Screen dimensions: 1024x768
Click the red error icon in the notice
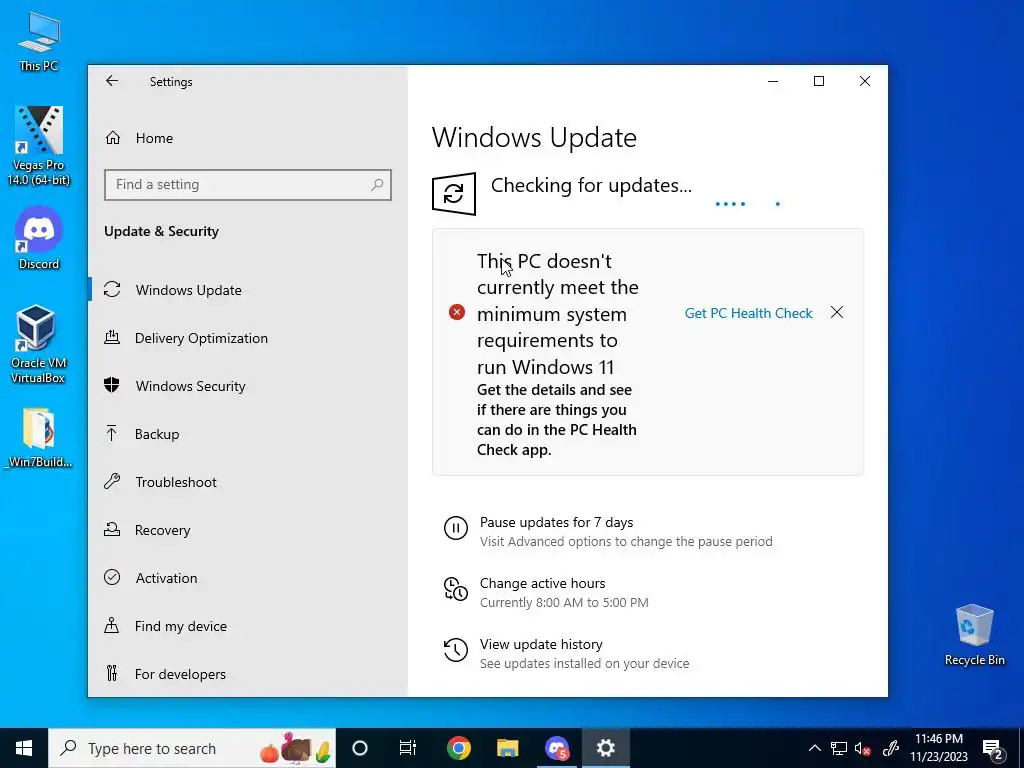click(456, 312)
